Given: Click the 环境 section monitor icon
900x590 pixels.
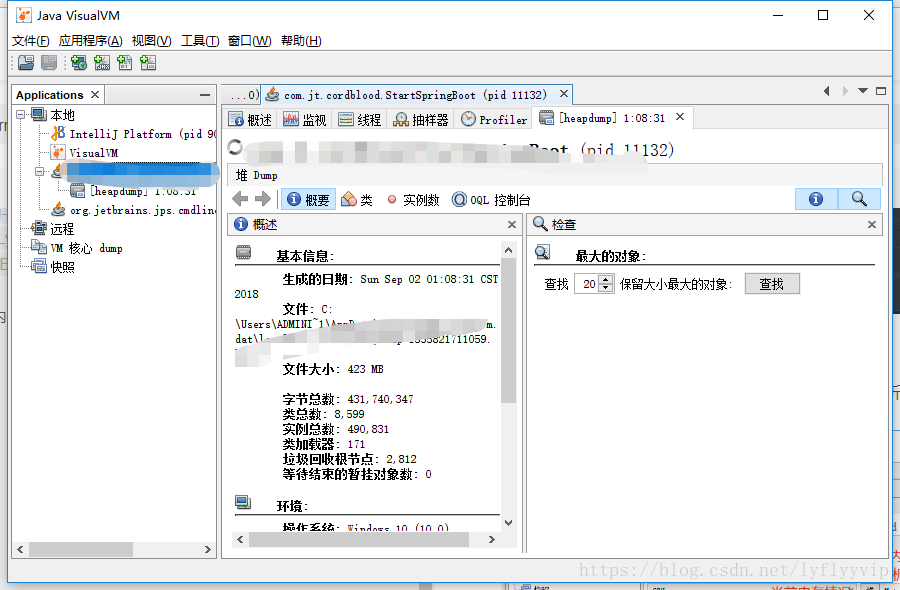Looking at the screenshot, I should coord(243,502).
